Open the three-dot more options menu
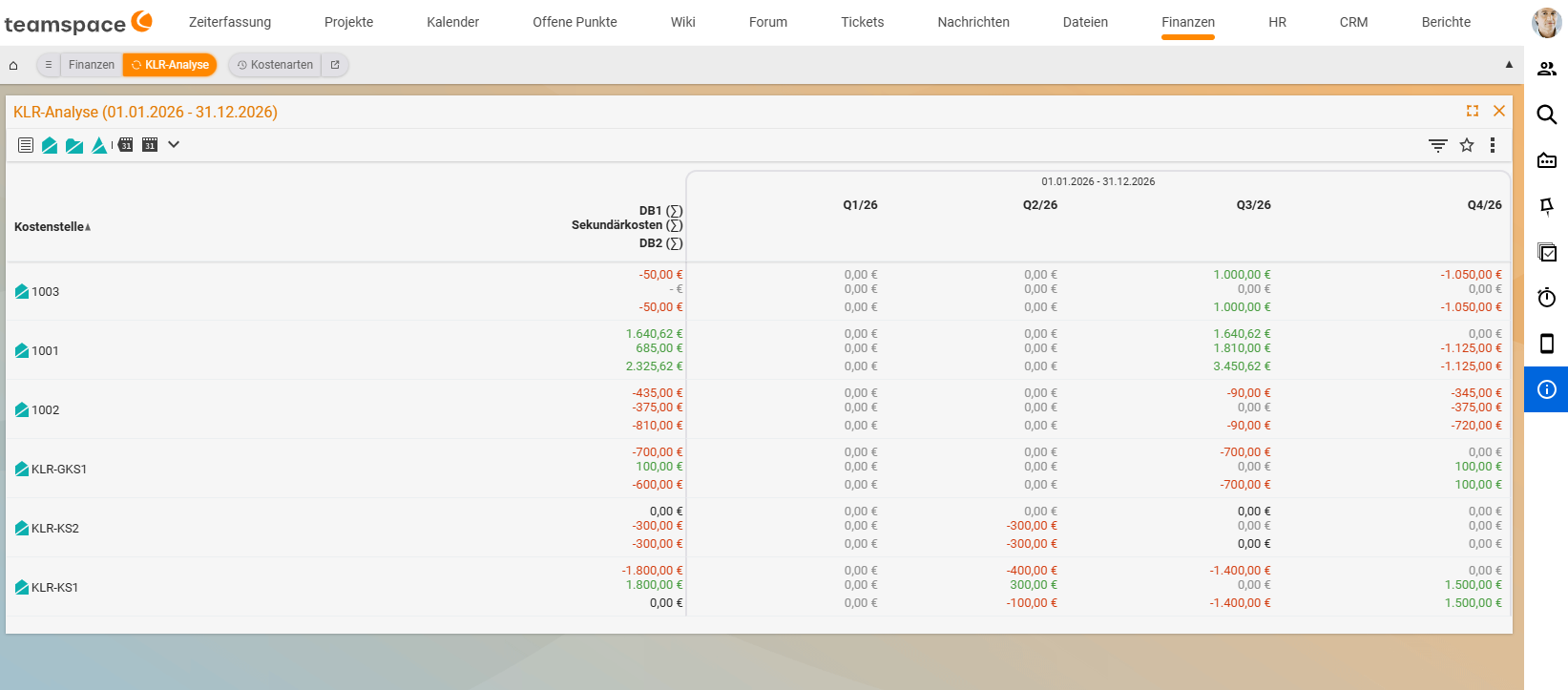 [1493, 145]
